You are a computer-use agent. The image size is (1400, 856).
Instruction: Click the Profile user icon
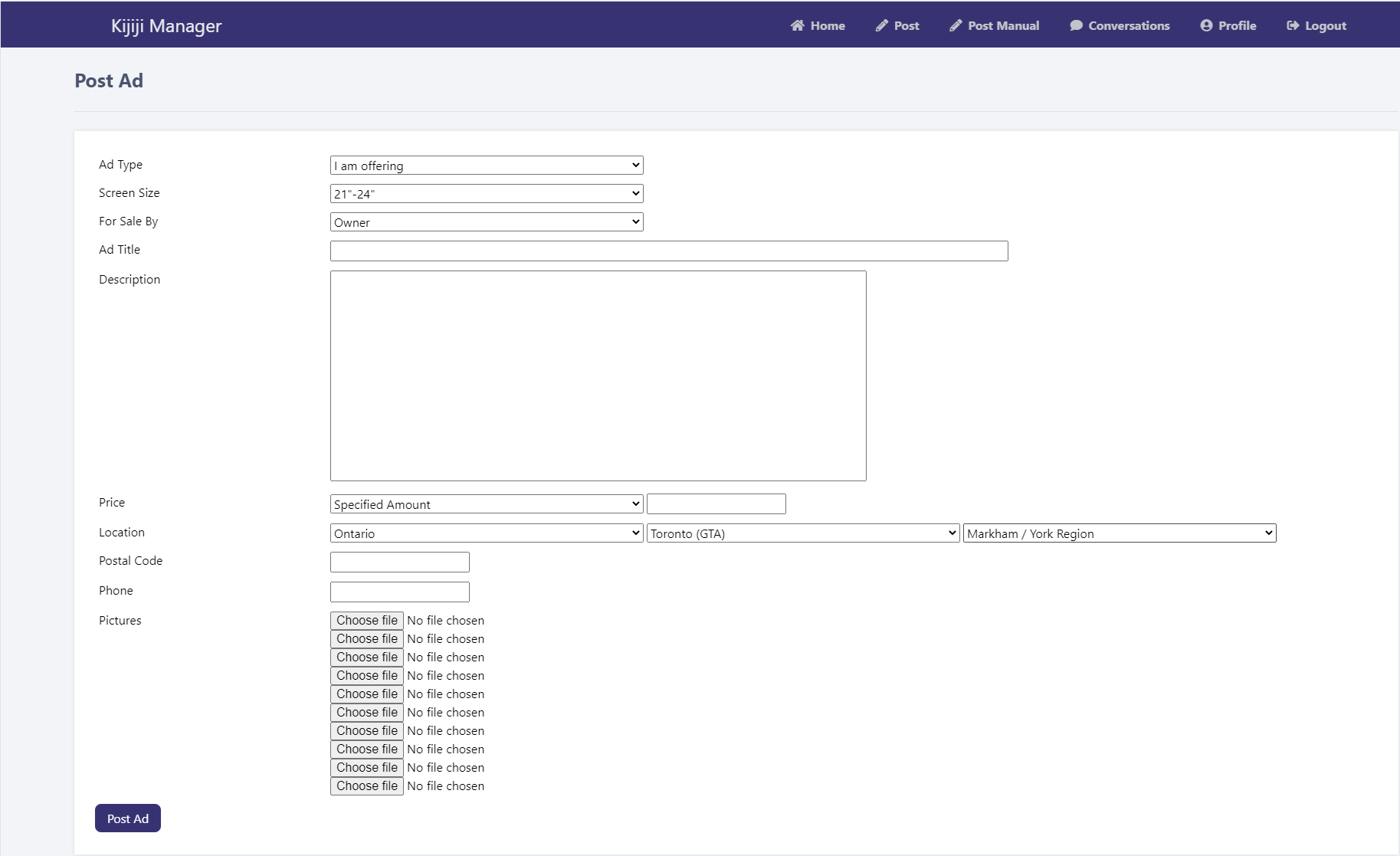pyautogui.click(x=1206, y=25)
